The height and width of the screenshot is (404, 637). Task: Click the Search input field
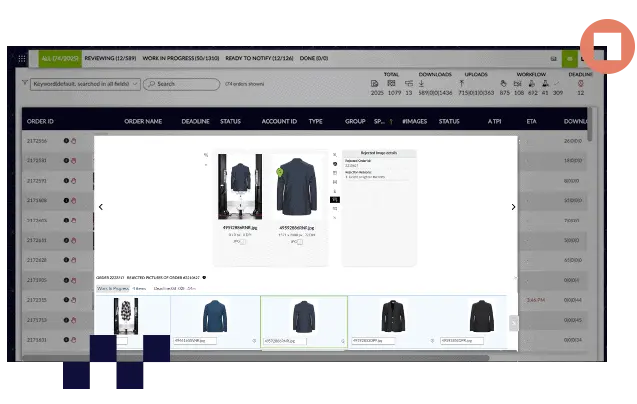[182, 84]
